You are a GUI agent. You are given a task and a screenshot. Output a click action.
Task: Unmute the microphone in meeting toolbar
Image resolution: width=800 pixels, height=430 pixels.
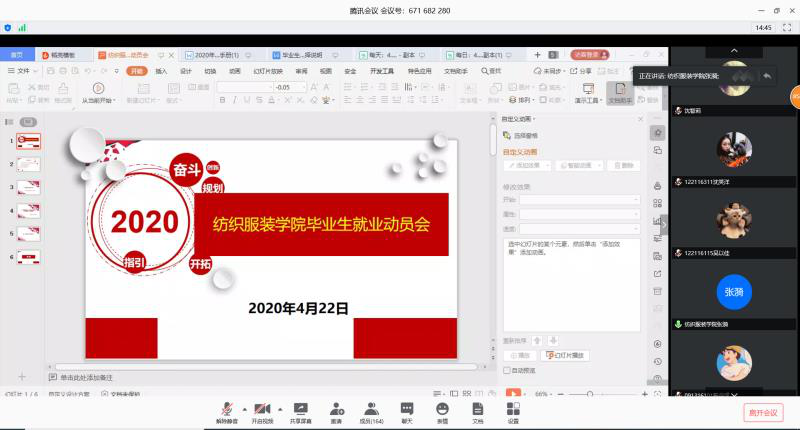[x=227, y=410]
